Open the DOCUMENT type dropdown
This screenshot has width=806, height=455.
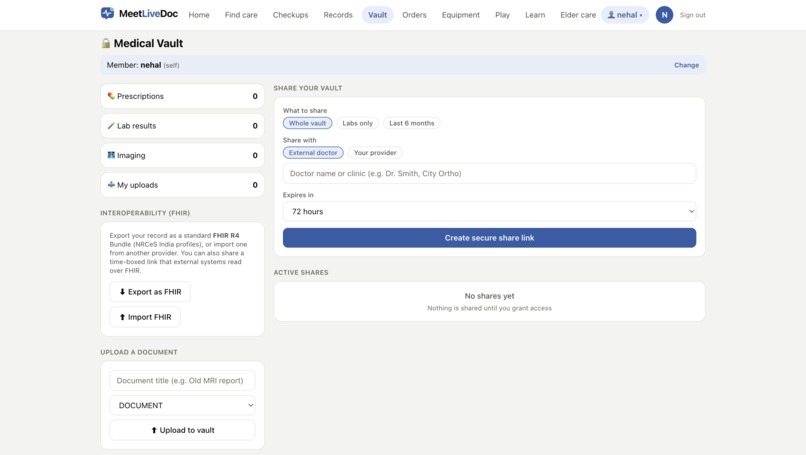[x=182, y=405]
